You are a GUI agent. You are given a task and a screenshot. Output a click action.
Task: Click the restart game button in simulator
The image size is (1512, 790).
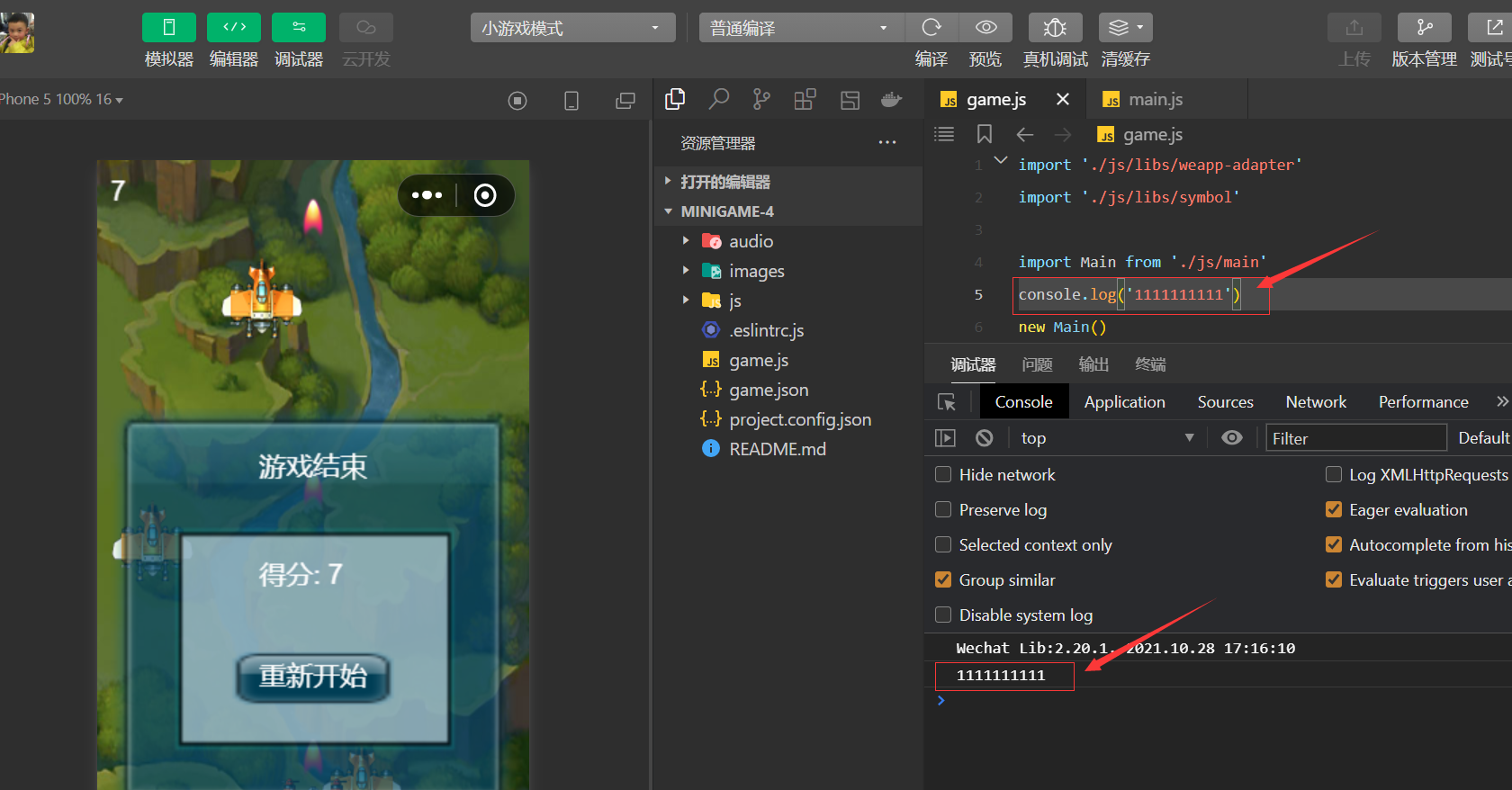[x=313, y=677]
